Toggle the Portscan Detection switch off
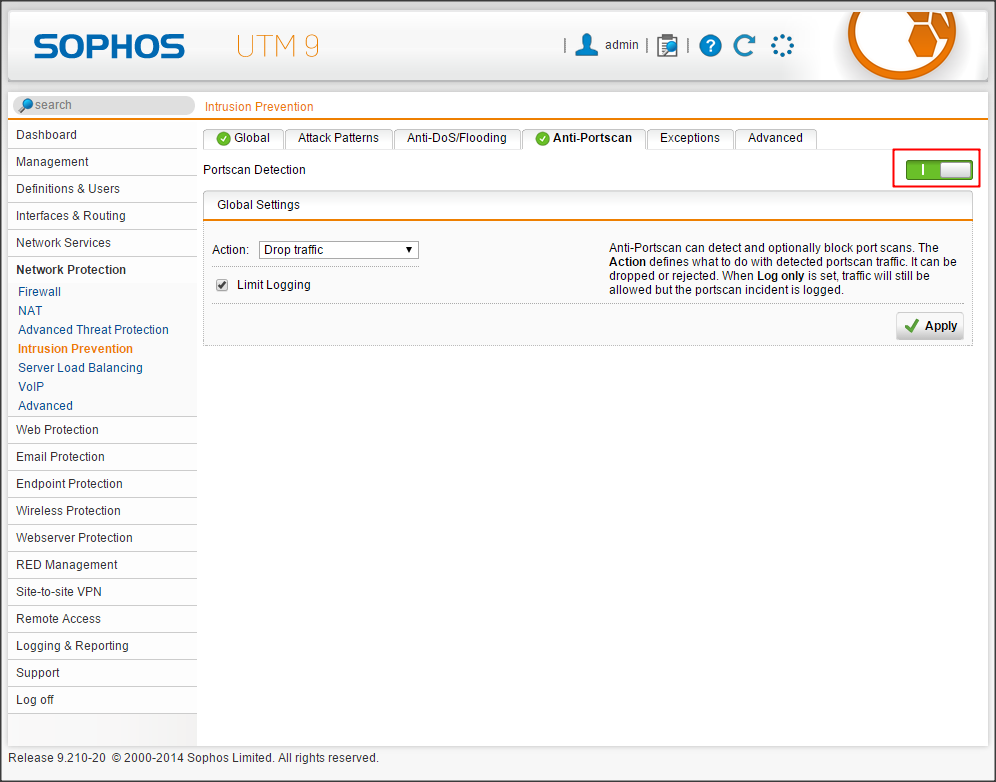The height and width of the screenshot is (782, 996). [x=939, y=170]
